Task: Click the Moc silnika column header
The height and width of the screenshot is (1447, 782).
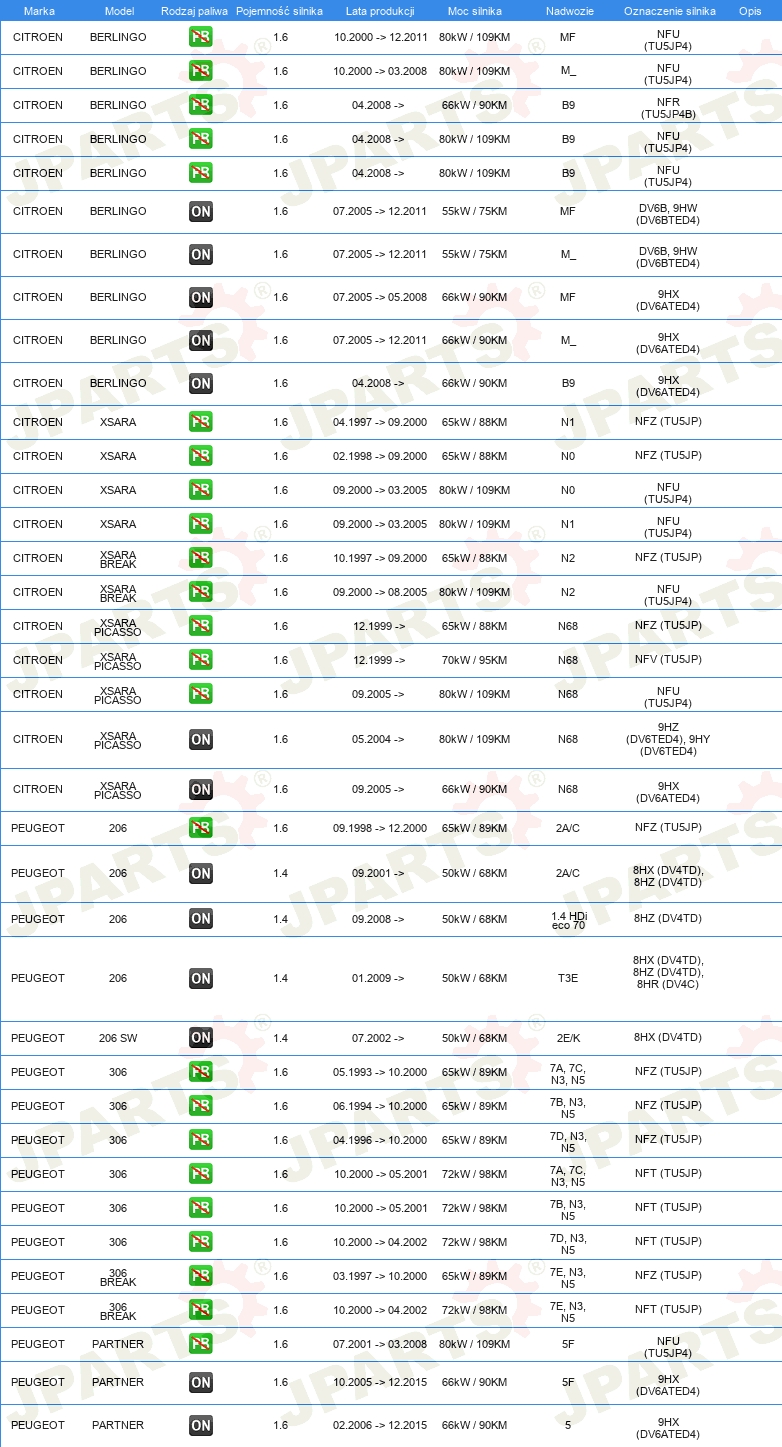Action: 475,11
